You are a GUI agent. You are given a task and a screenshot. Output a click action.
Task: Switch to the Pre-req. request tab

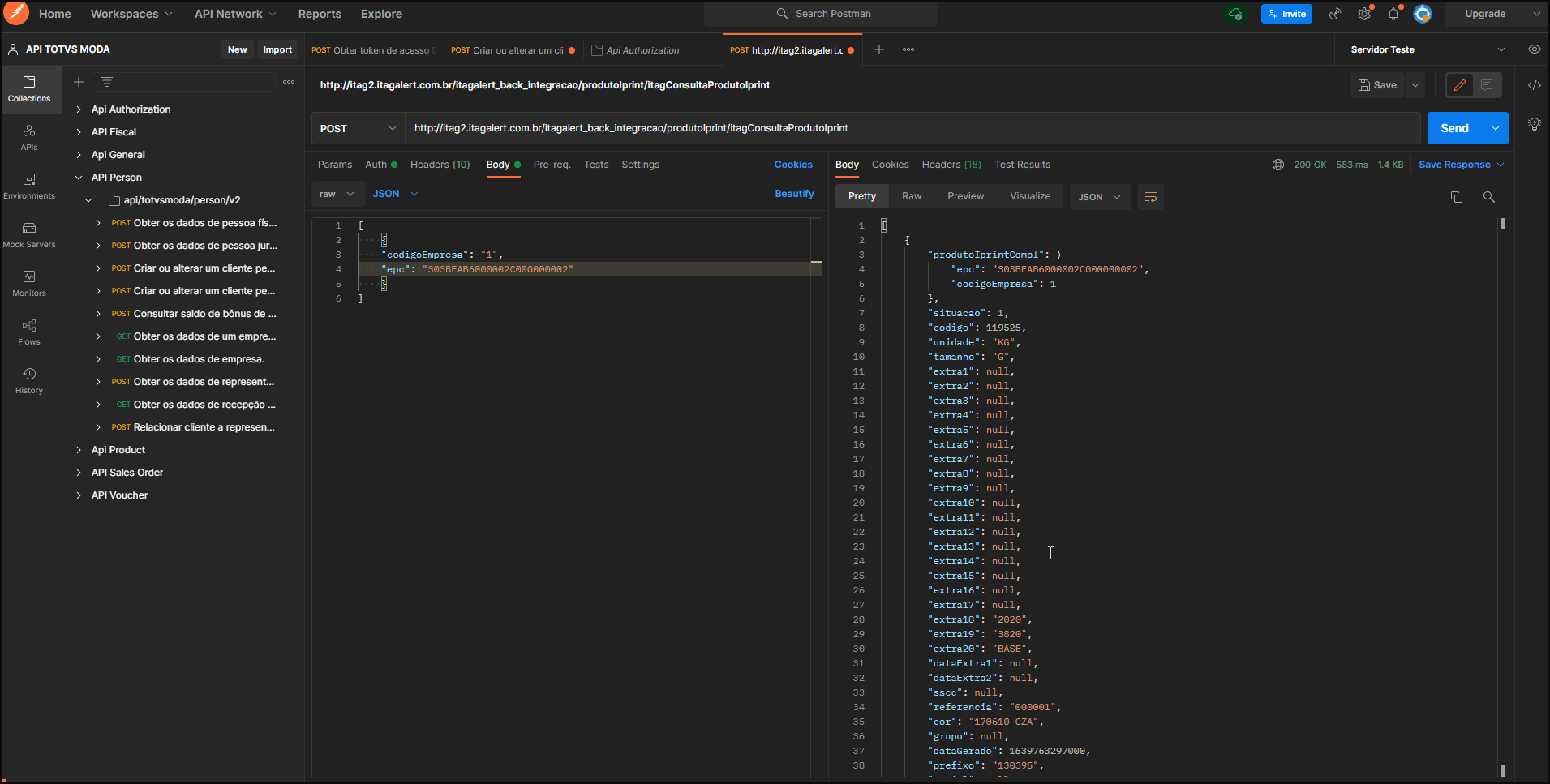[552, 165]
